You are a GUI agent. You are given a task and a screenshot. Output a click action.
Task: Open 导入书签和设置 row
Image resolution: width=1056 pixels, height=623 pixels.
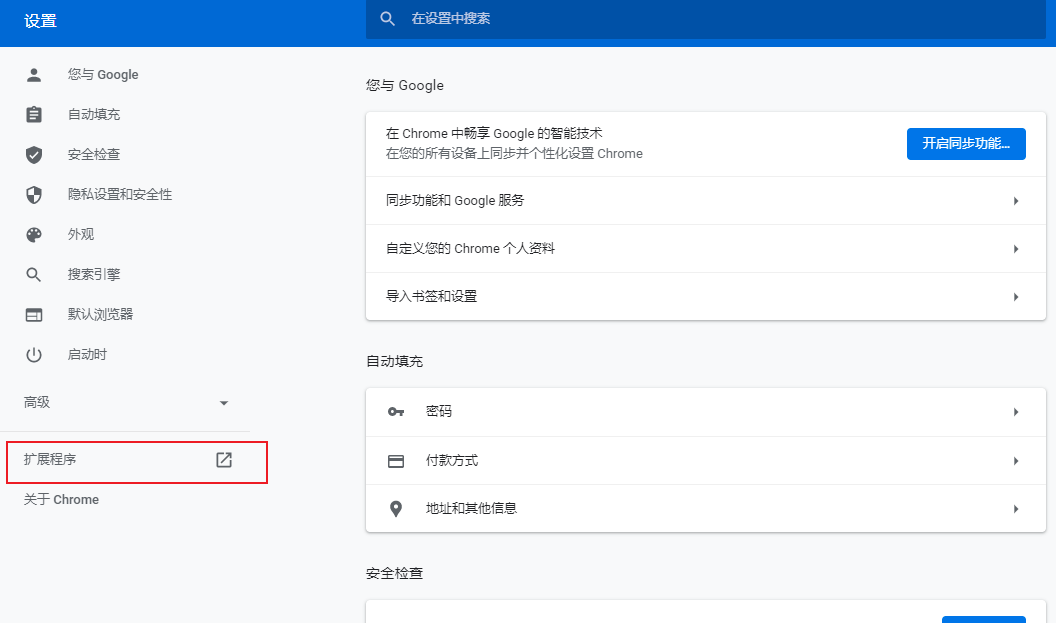[705, 297]
